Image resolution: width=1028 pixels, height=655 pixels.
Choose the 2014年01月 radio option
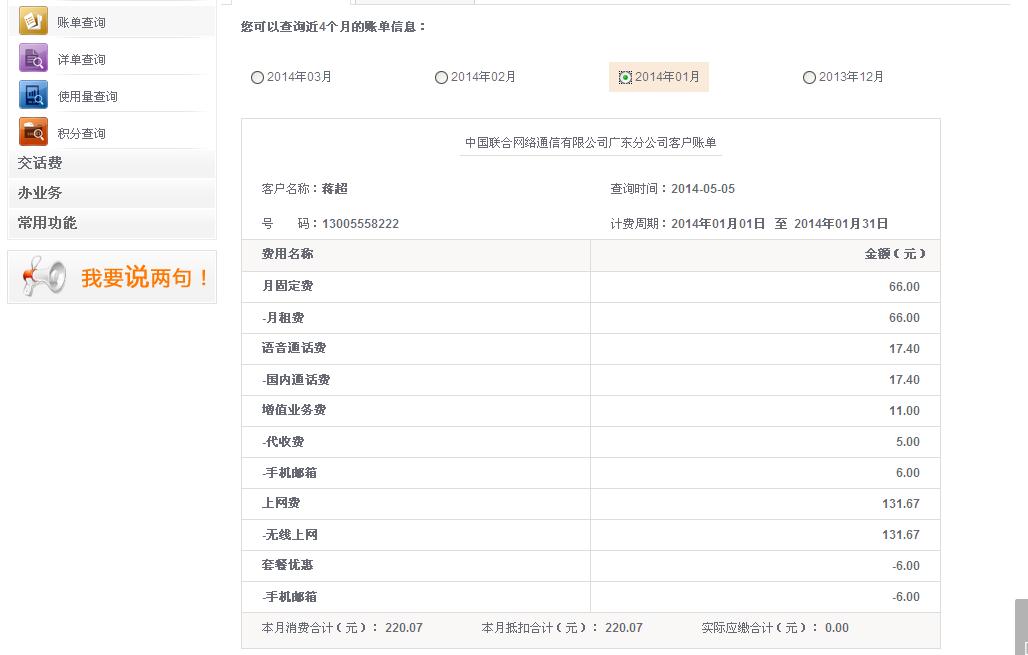626,78
